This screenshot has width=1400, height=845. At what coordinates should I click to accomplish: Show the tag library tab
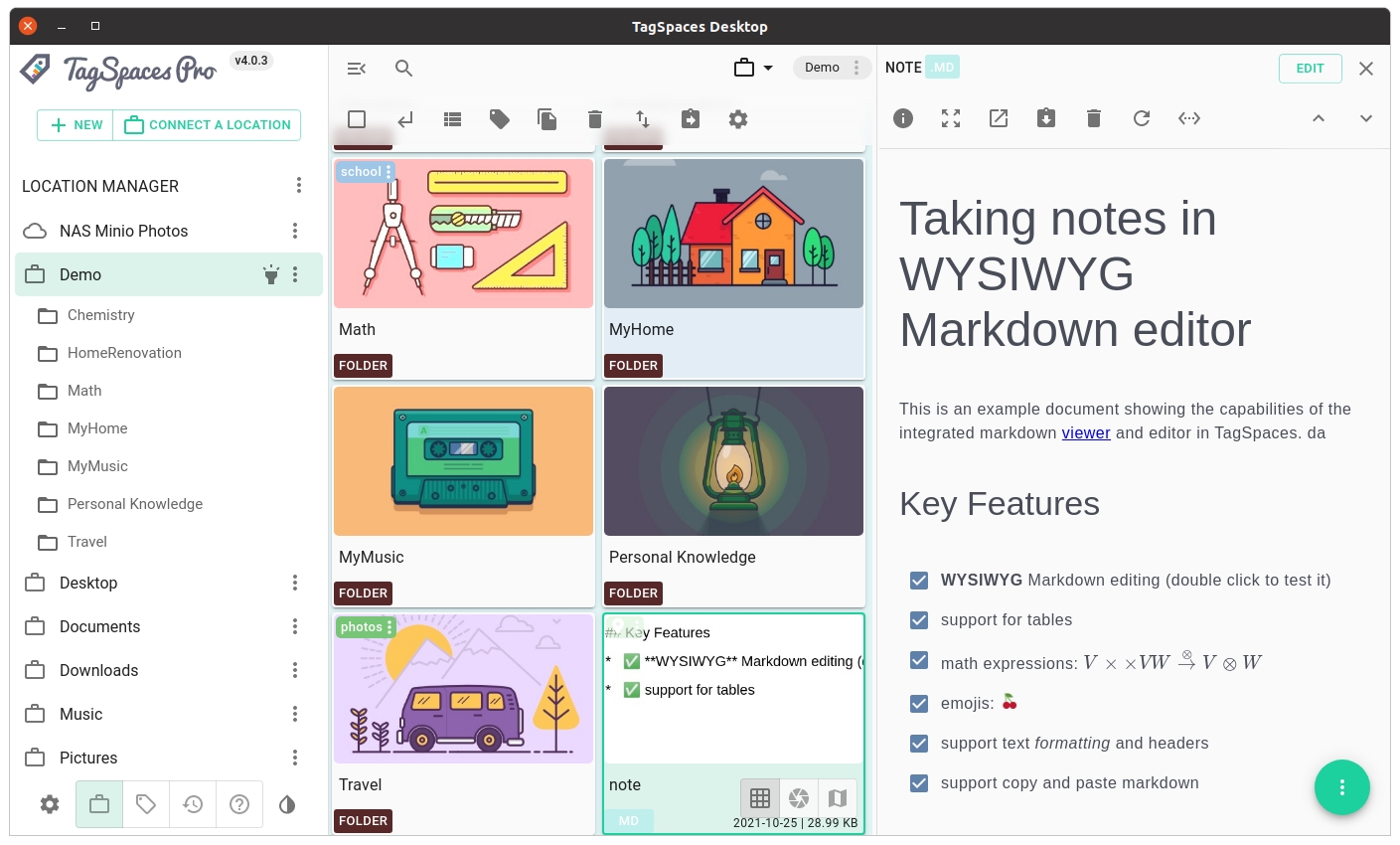pyautogui.click(x=146, y=804)
